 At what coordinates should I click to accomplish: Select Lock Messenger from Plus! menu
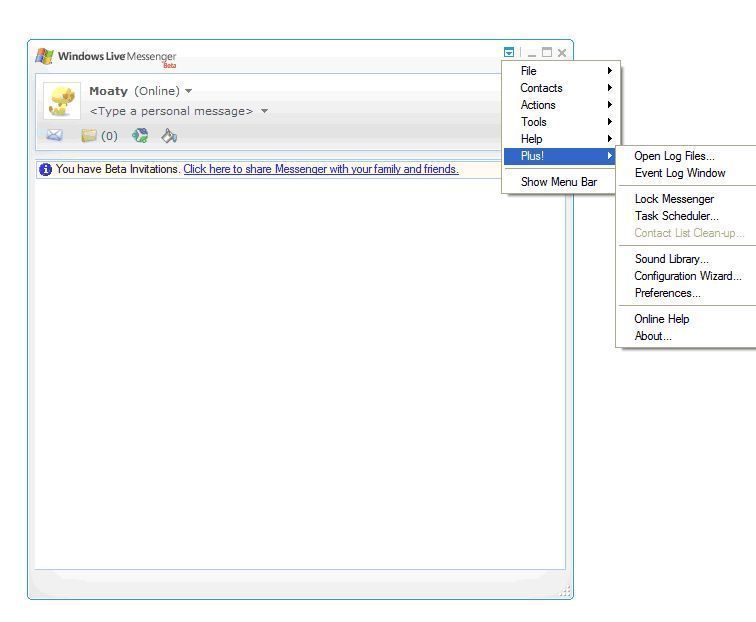pyautogui.click(x=674, y=199)
